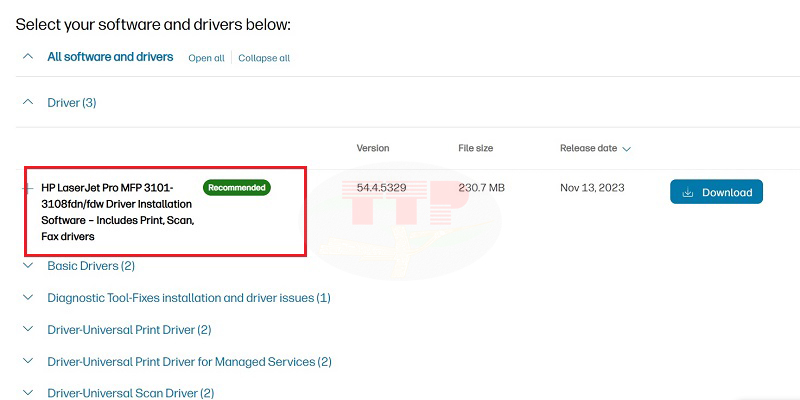Click the Release date column header
The width and height of the screenshot is (800, 400).
point(588,148)
